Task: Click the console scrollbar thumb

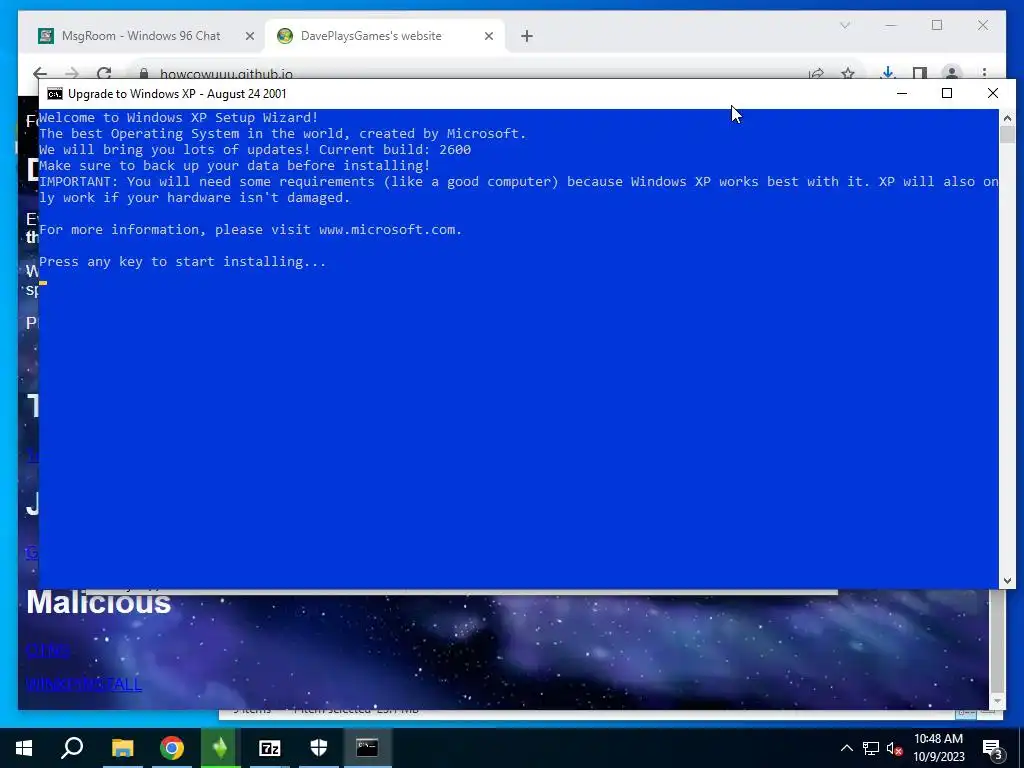Action: pos(1007,135)
